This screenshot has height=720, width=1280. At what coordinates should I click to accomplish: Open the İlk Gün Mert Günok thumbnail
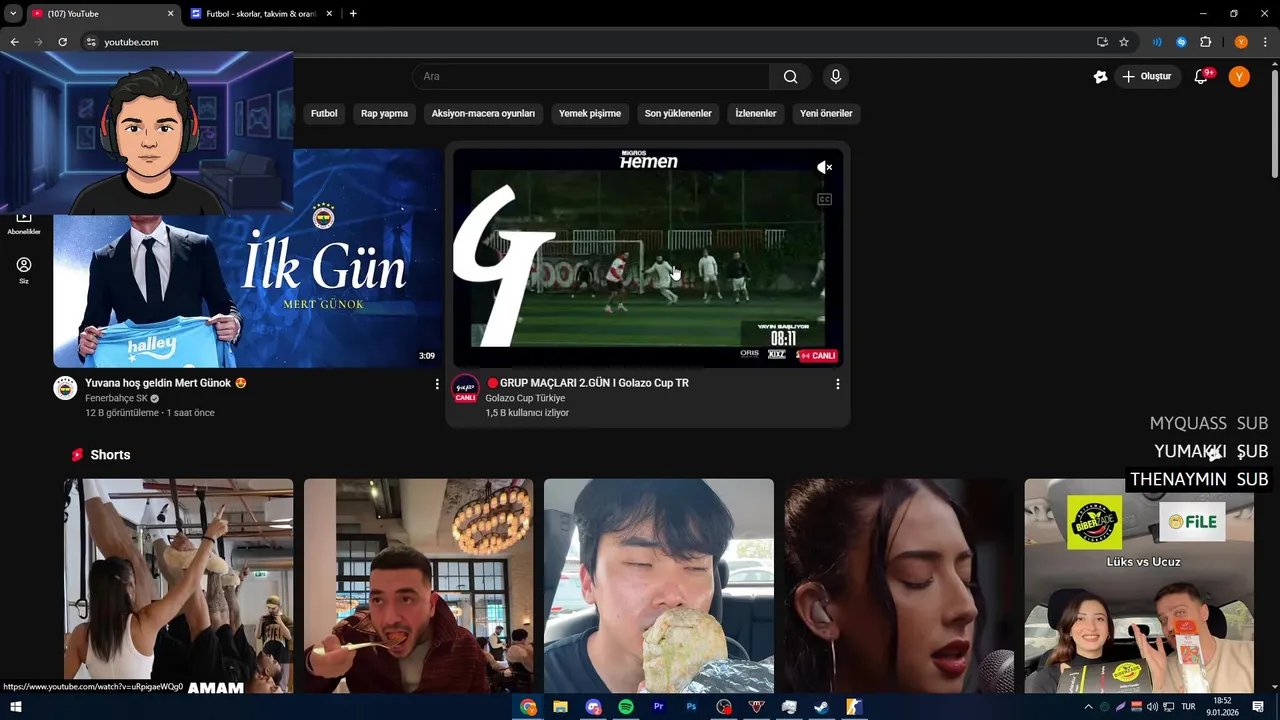(248, 258)
